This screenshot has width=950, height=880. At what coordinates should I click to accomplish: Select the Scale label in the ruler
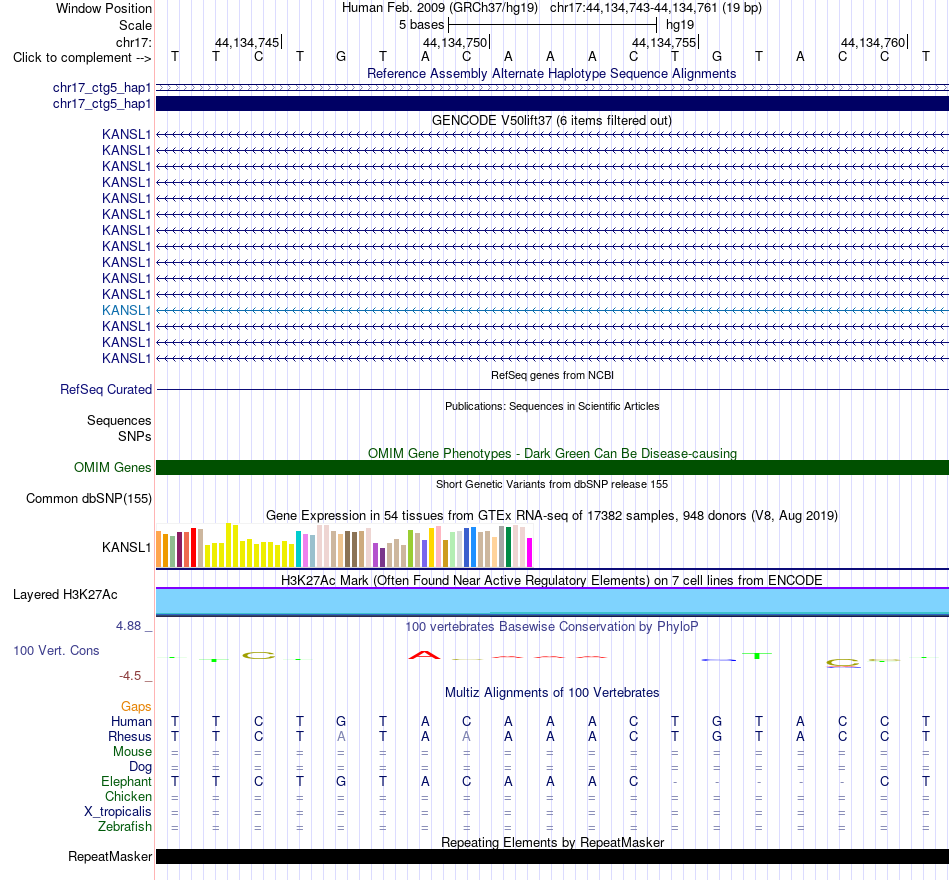coord(135,25)
